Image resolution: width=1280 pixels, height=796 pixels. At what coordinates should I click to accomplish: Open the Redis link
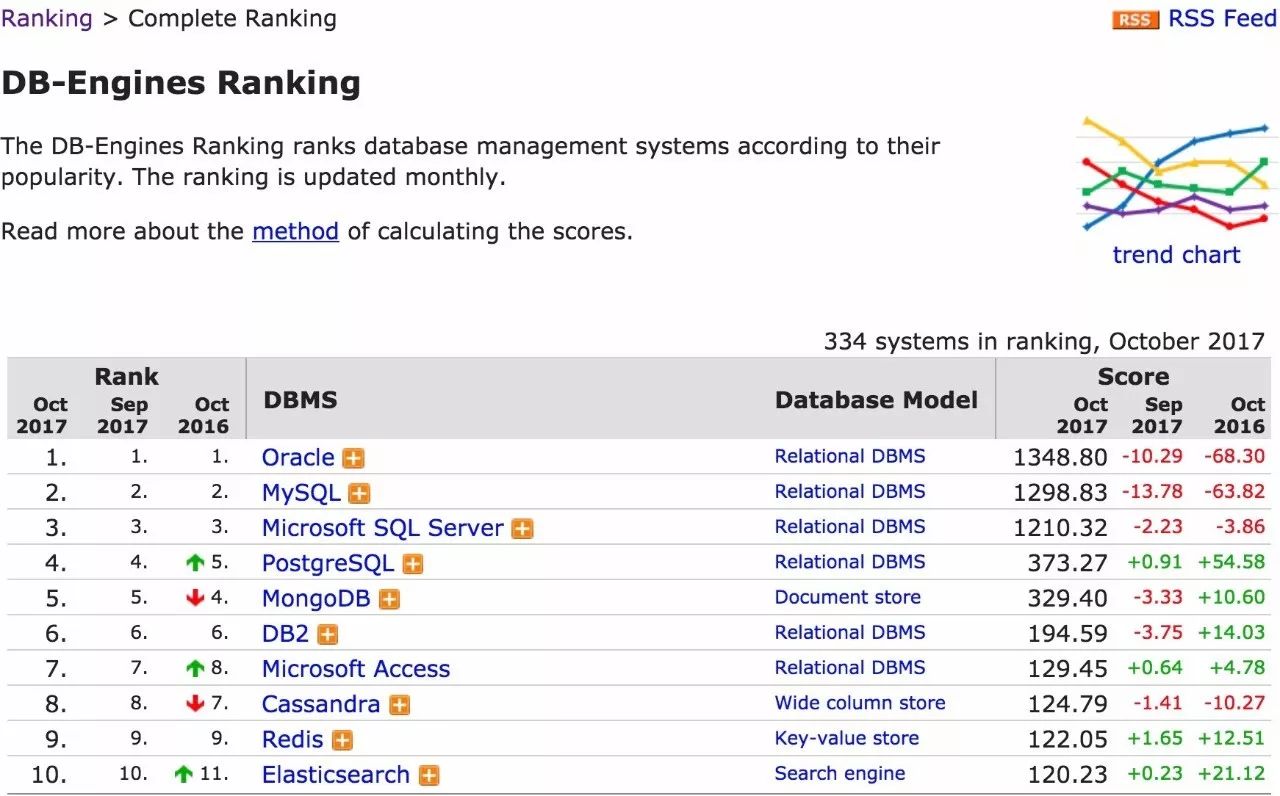point(292,739)
